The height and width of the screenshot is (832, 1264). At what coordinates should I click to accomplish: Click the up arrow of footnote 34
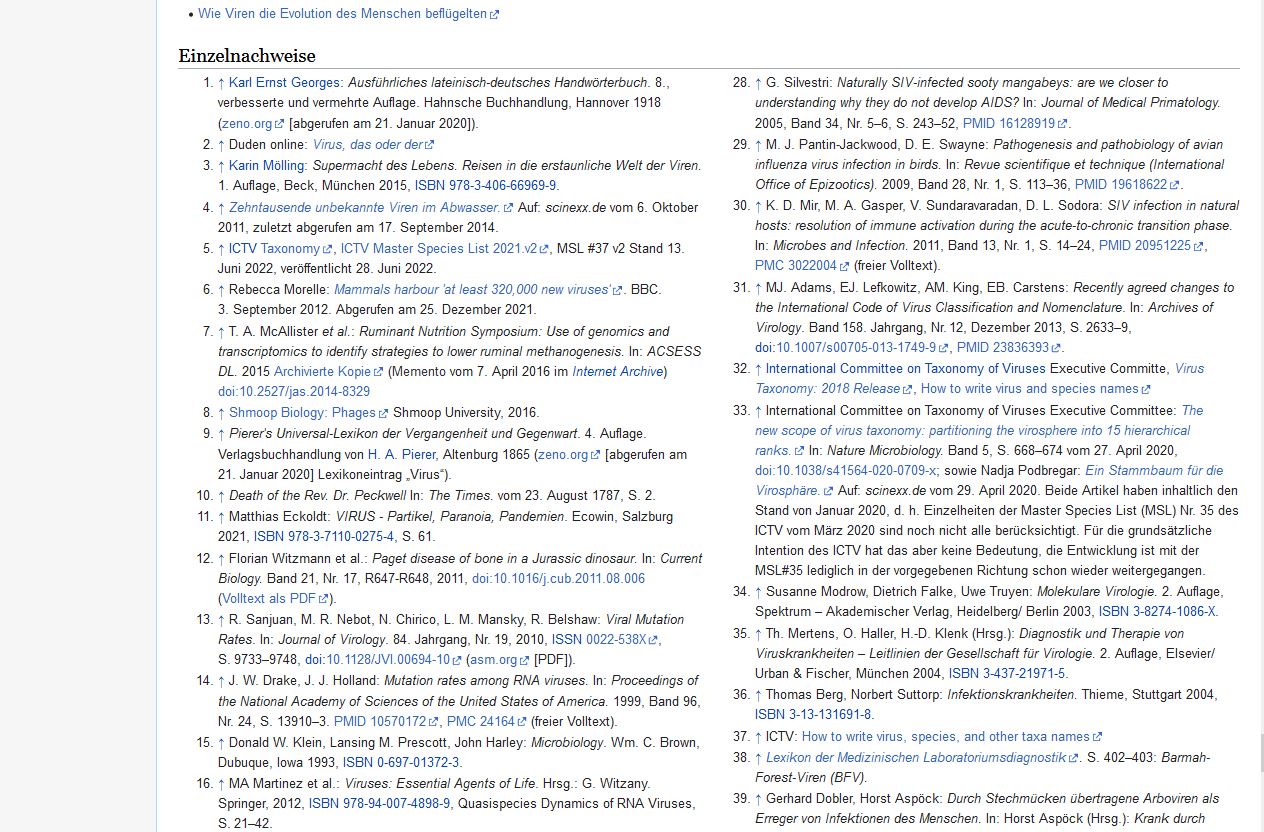[x=758, y=592]
